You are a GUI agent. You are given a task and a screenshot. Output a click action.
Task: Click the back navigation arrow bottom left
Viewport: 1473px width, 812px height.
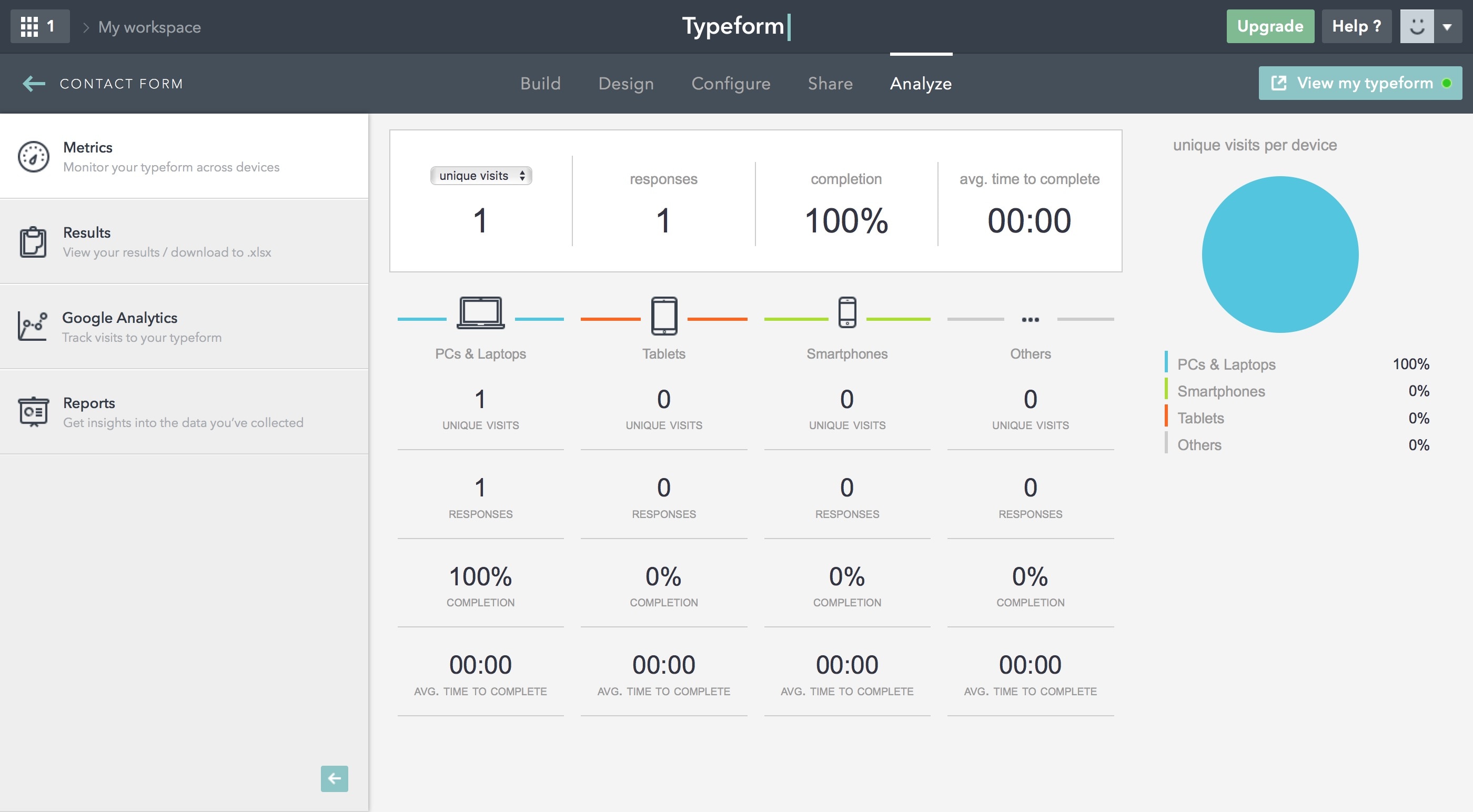point(334,779)
